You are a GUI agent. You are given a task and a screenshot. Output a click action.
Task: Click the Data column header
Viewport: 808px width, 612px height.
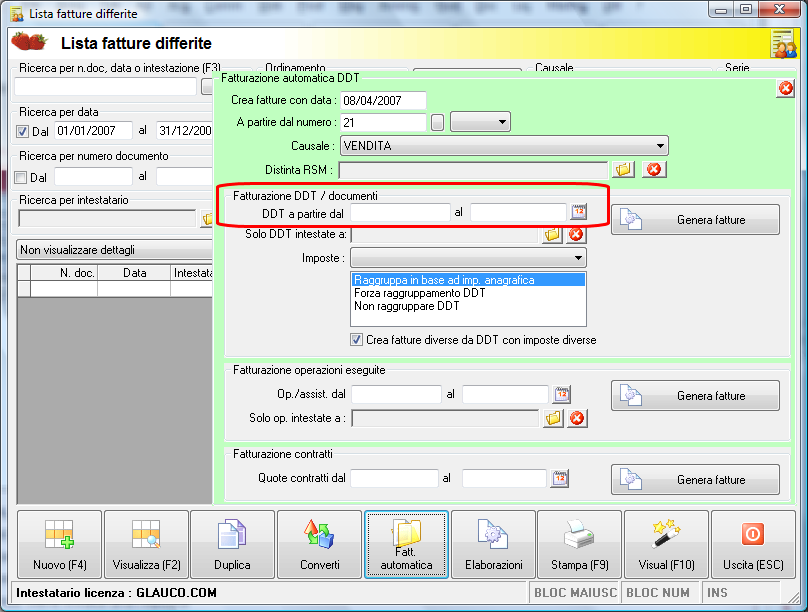tap(134, 273)
